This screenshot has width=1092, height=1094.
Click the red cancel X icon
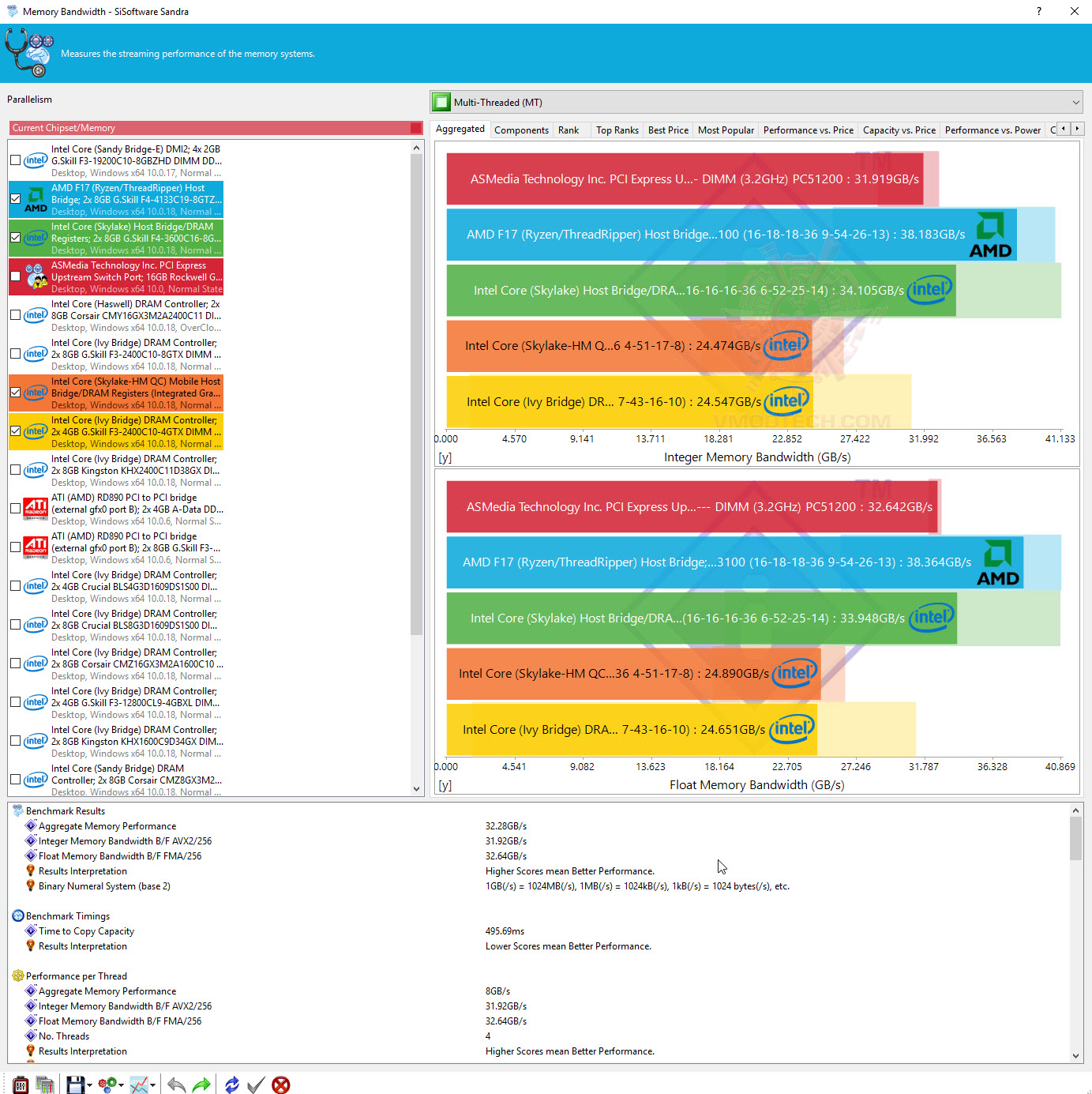coord(280,1085)
